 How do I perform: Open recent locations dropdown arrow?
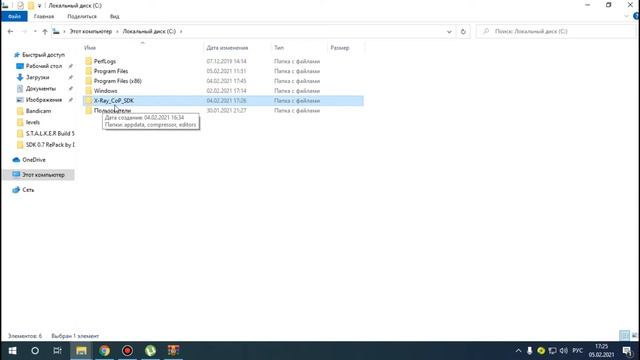coord(35,31)
